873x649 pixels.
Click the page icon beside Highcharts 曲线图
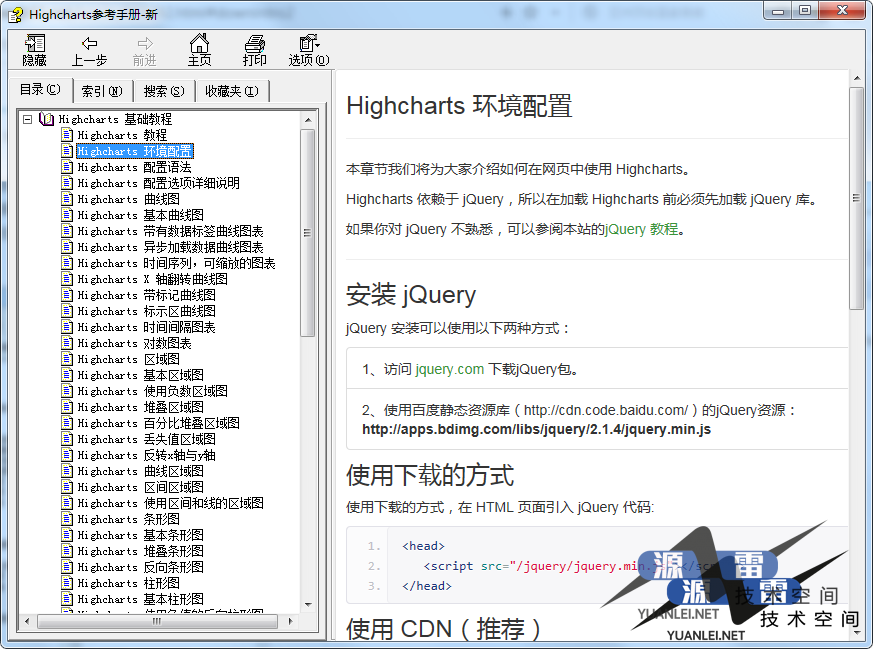(x=67, y=199)
